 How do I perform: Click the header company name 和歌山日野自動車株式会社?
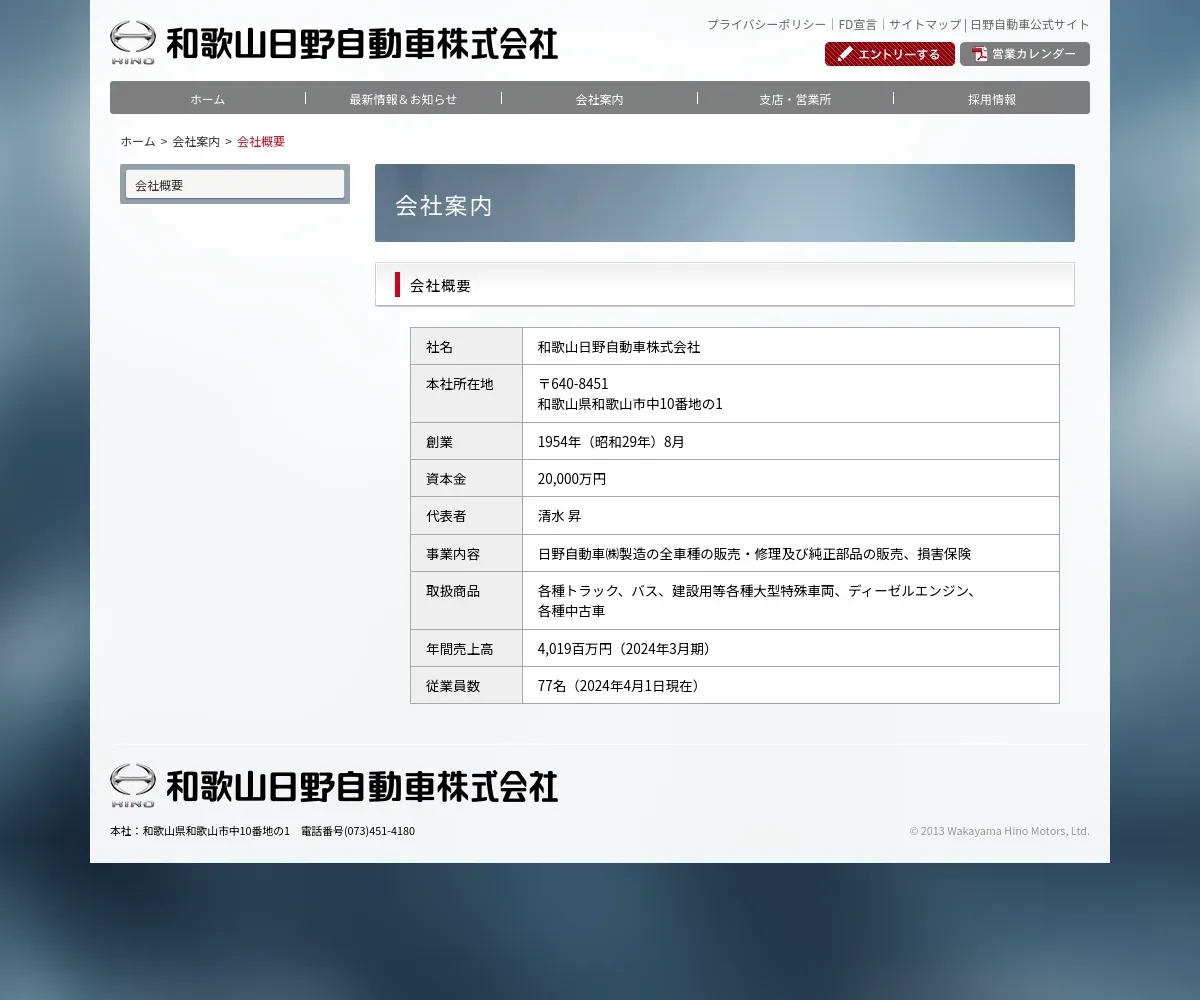(361, 44)
